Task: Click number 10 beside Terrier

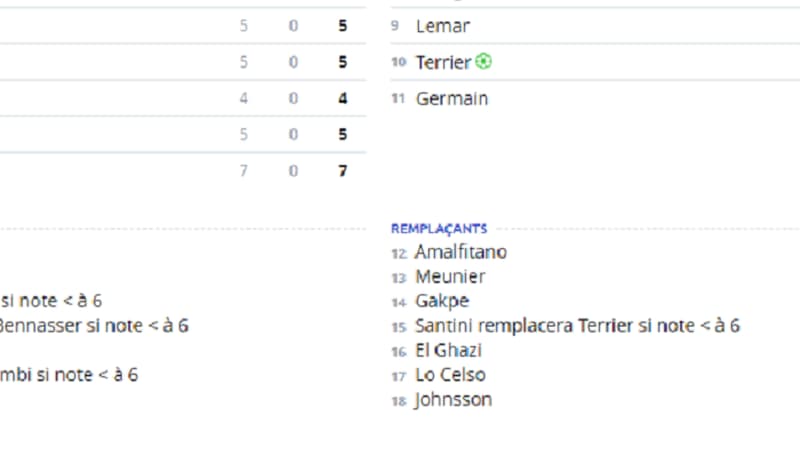Action: point(398,62)
